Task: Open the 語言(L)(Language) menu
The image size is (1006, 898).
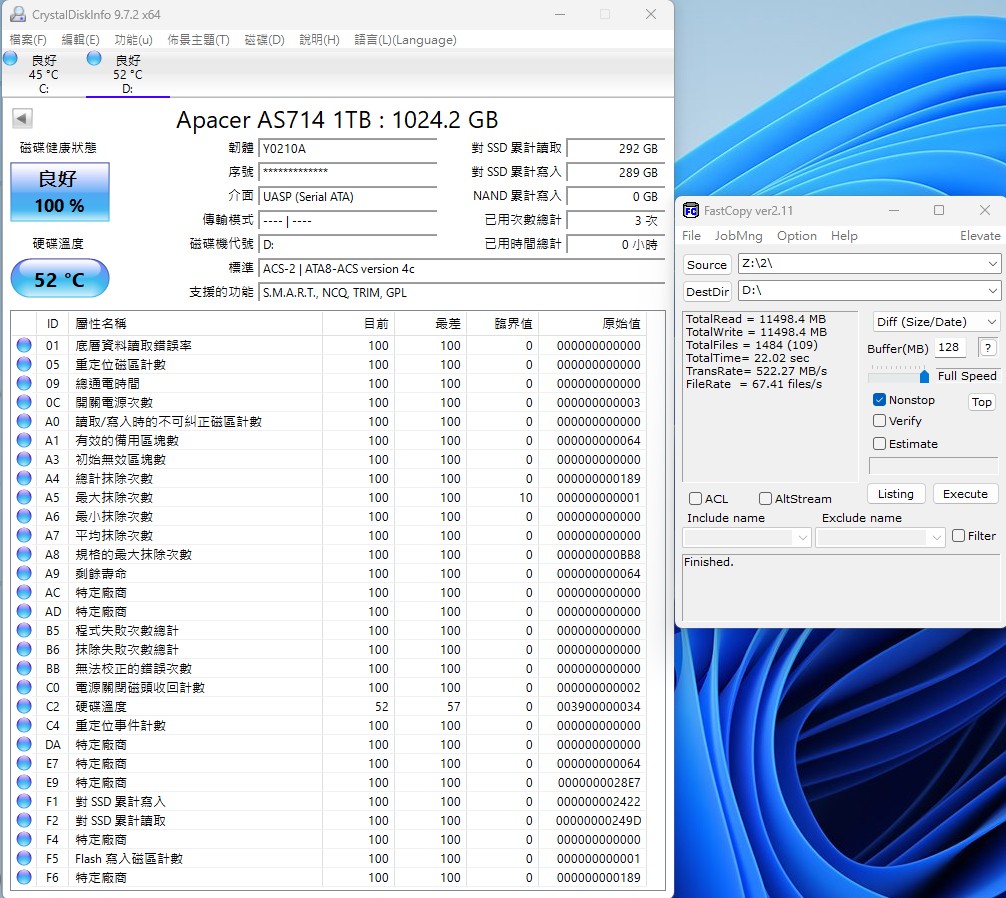Action: [x=405, y=40]
